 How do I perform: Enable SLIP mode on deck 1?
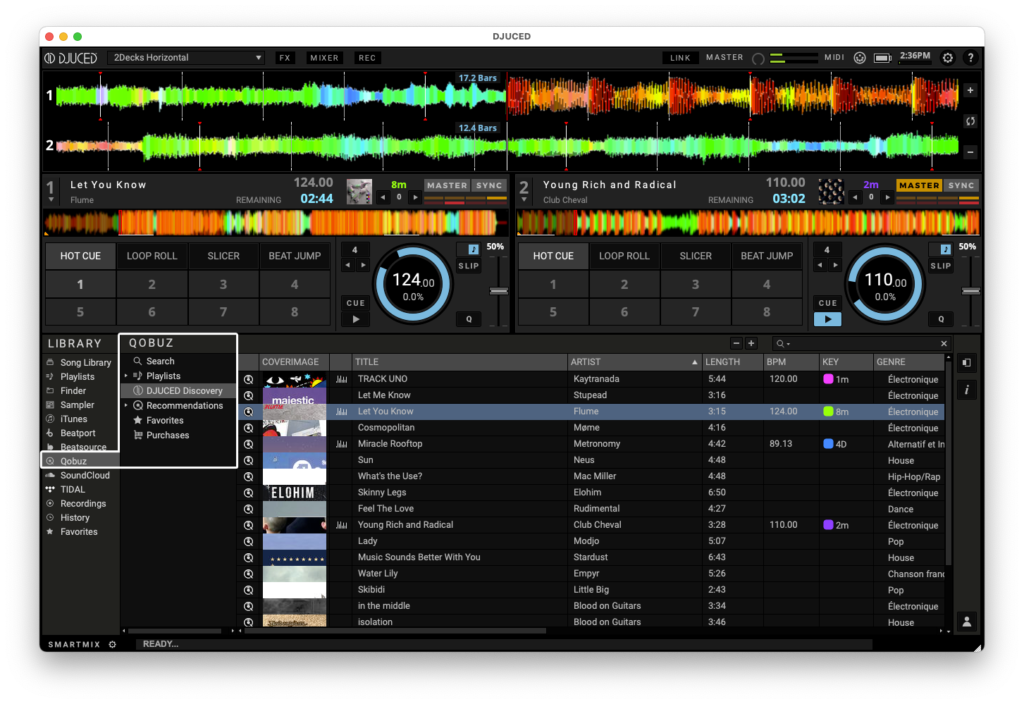tap(468, 266)
